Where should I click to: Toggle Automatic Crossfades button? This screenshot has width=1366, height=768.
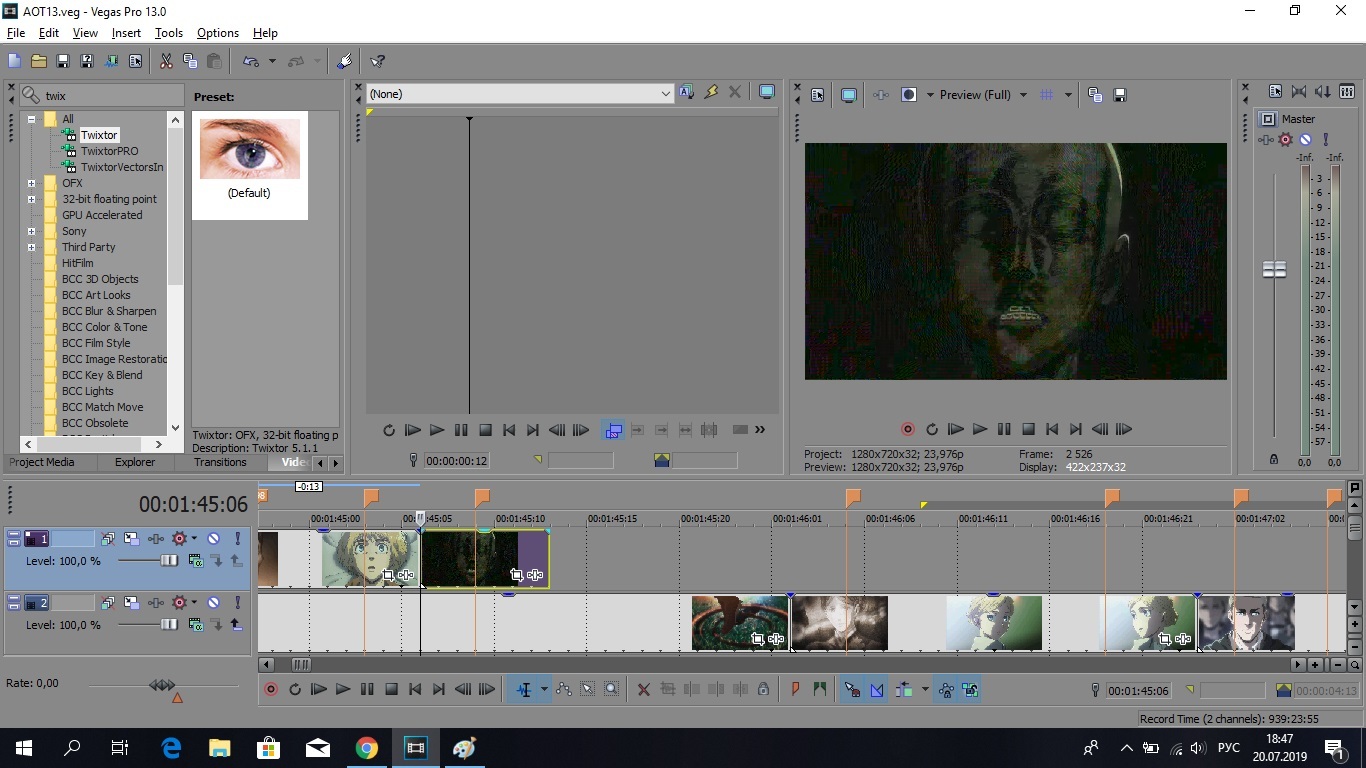click(x=877, y=690)
